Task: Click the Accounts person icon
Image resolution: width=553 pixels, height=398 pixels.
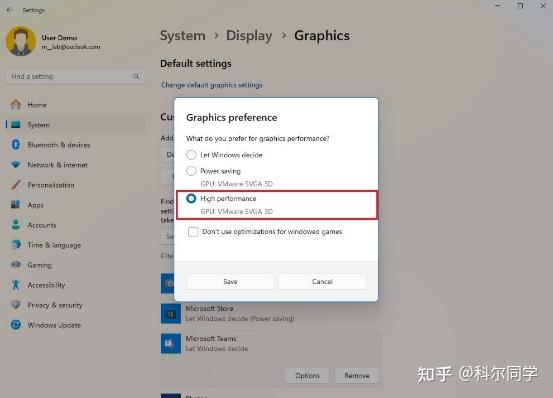Action: point(16,225)
